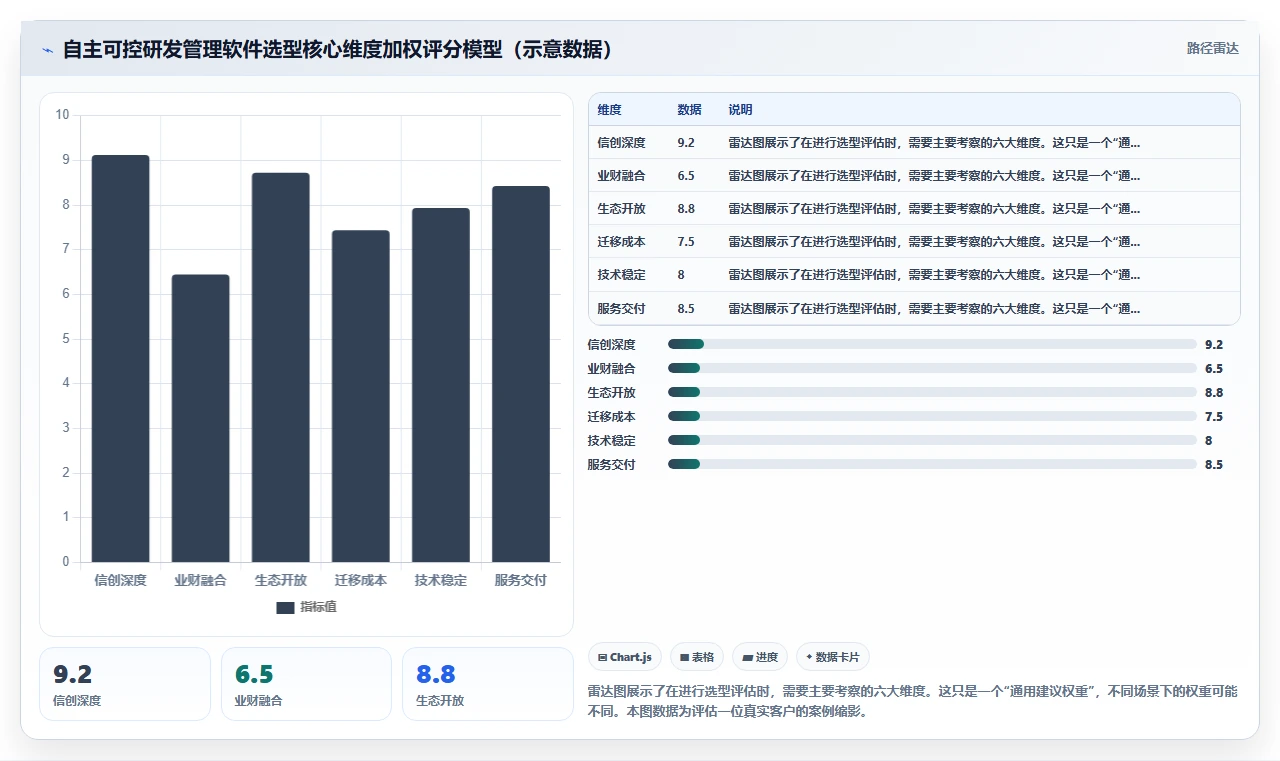Open the 9.2 信创深度 data card

pyautogui.click(x=125, y=684)
